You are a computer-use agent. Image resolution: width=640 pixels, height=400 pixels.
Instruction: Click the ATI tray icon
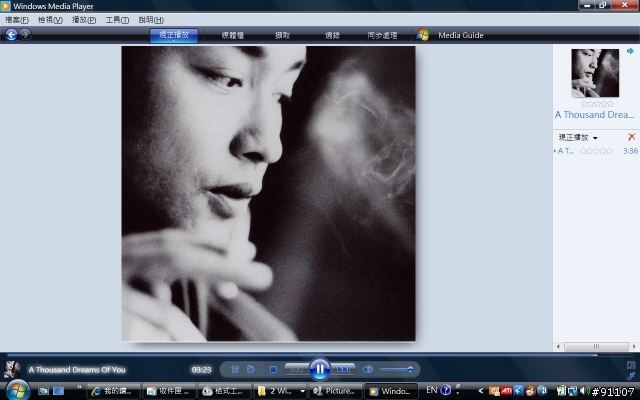(507, 391)
